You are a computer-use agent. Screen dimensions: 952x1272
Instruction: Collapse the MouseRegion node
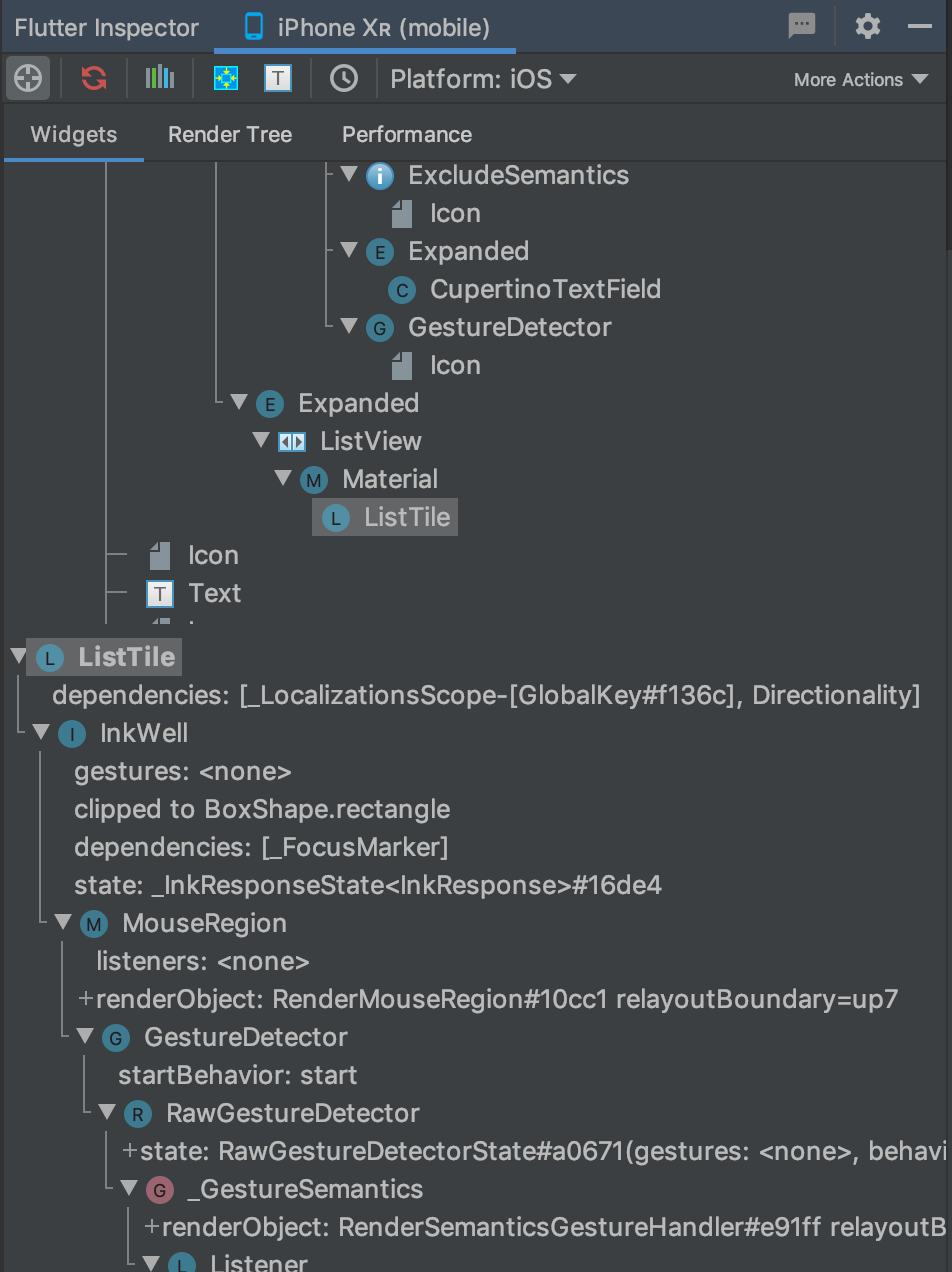(x=62, y=922)
